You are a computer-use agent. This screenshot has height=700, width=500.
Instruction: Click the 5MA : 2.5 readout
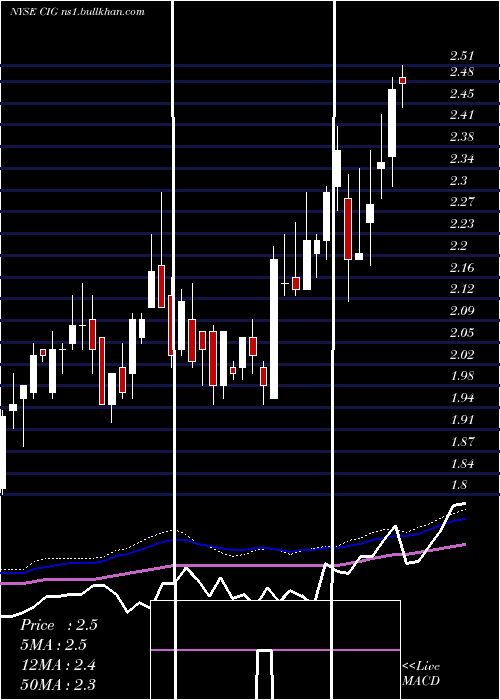[x=54, y=645]
